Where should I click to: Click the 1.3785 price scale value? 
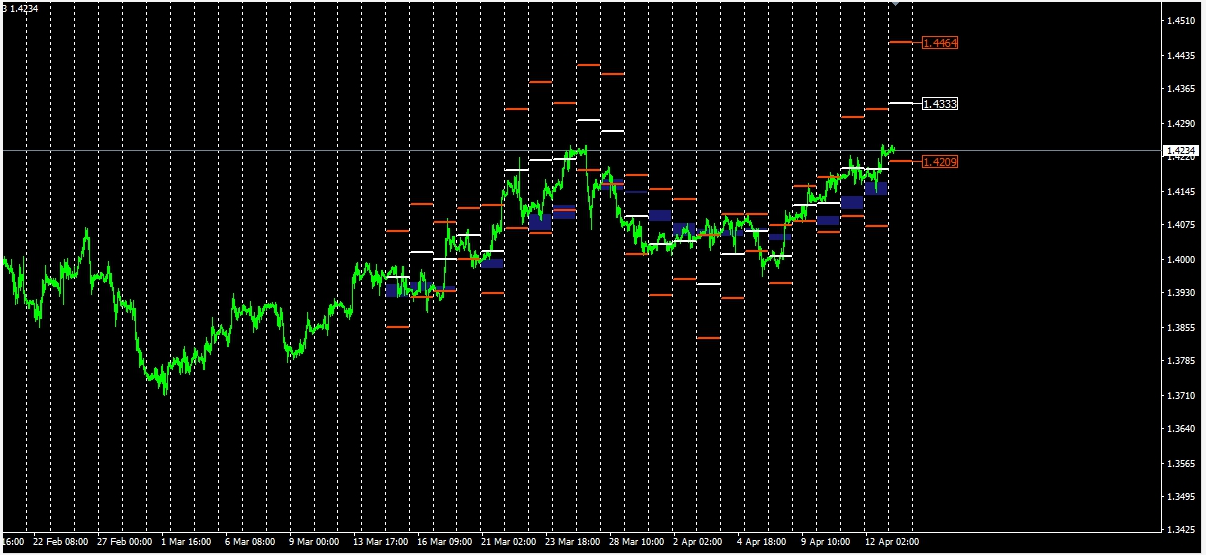(1181, 360)
